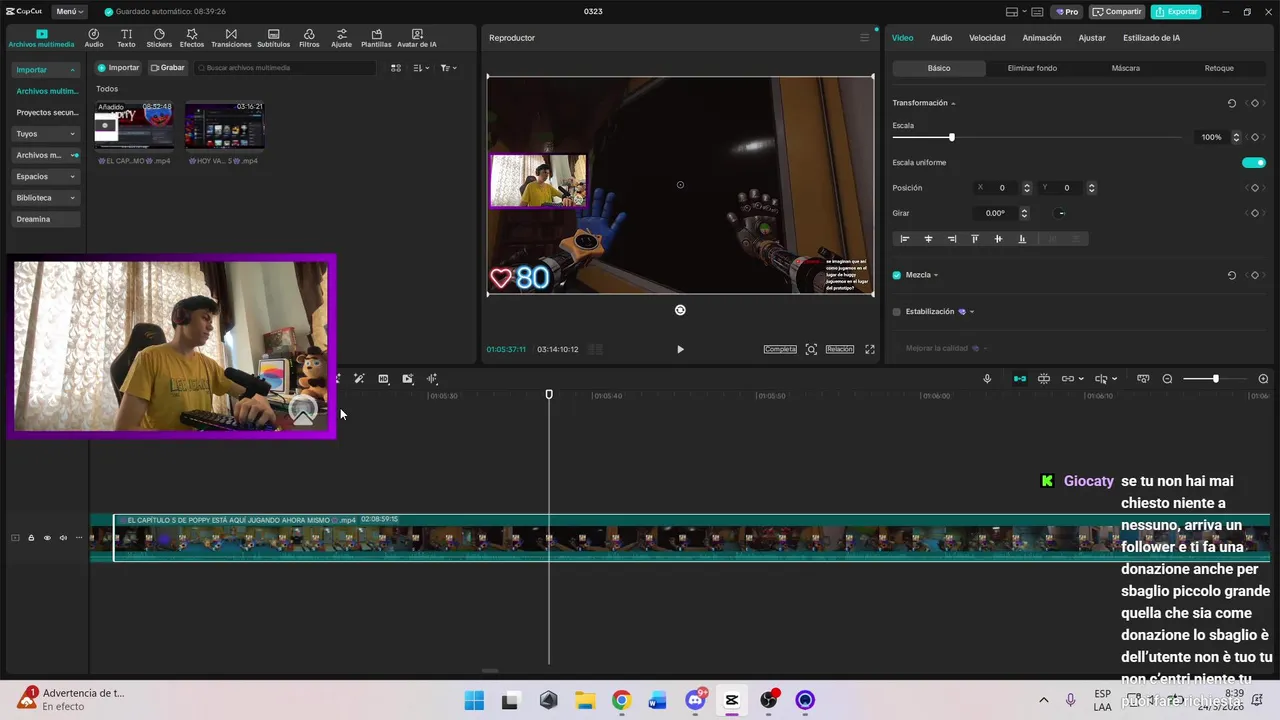
Task: Toggle auto snapping icon in timeline
Action: (x=1044, y=379)
